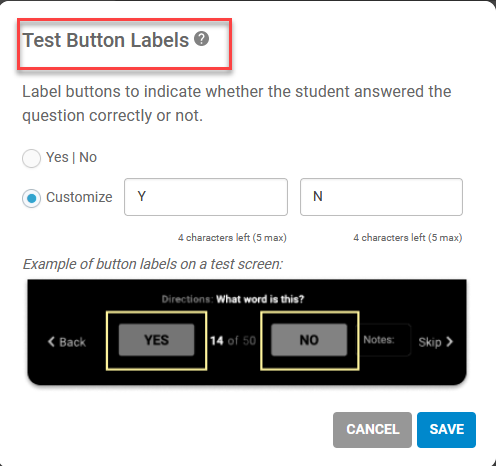Click the Skip text in the test preview
496x466 pixels.
point(430,342)
